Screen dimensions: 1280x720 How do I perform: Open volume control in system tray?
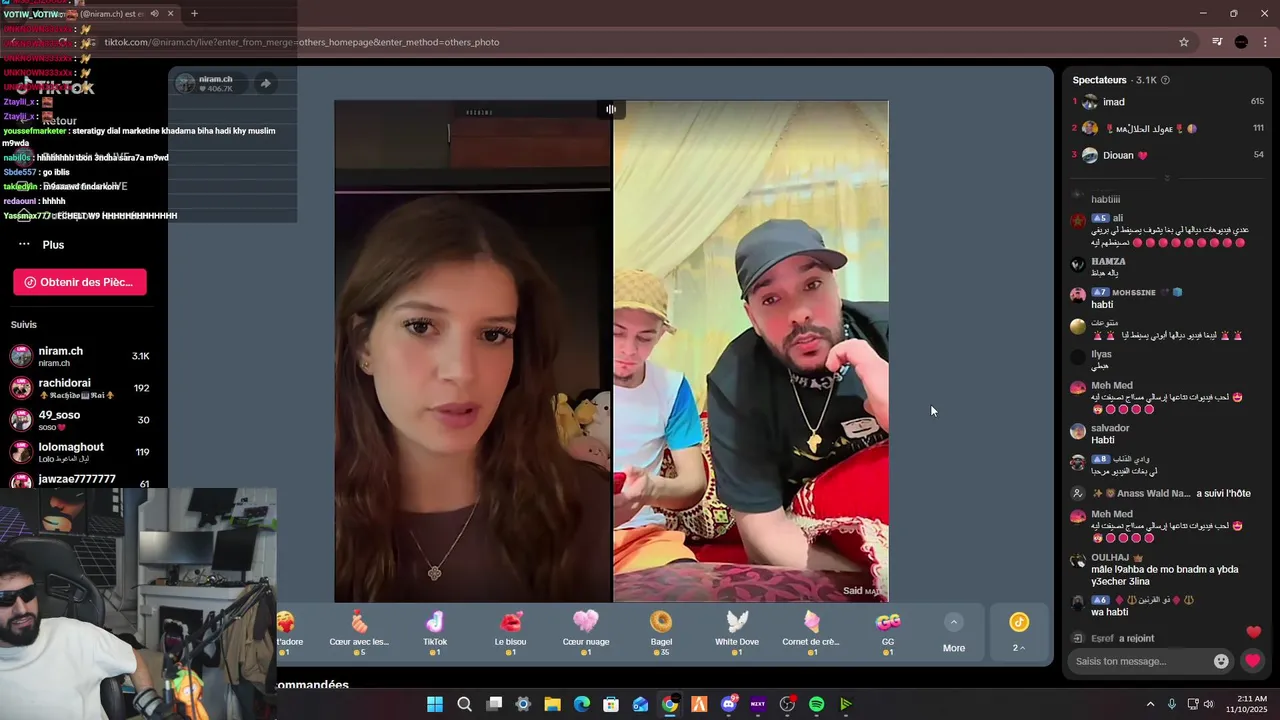pos(1209,704)
